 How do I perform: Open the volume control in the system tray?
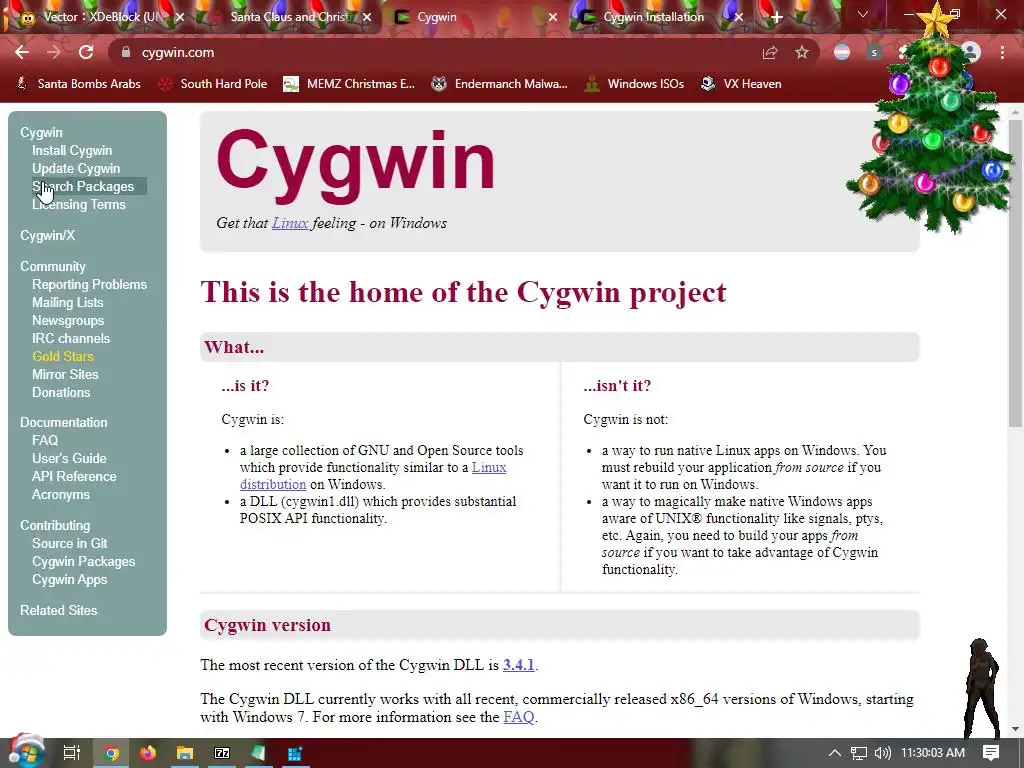(x=882, y=753)
